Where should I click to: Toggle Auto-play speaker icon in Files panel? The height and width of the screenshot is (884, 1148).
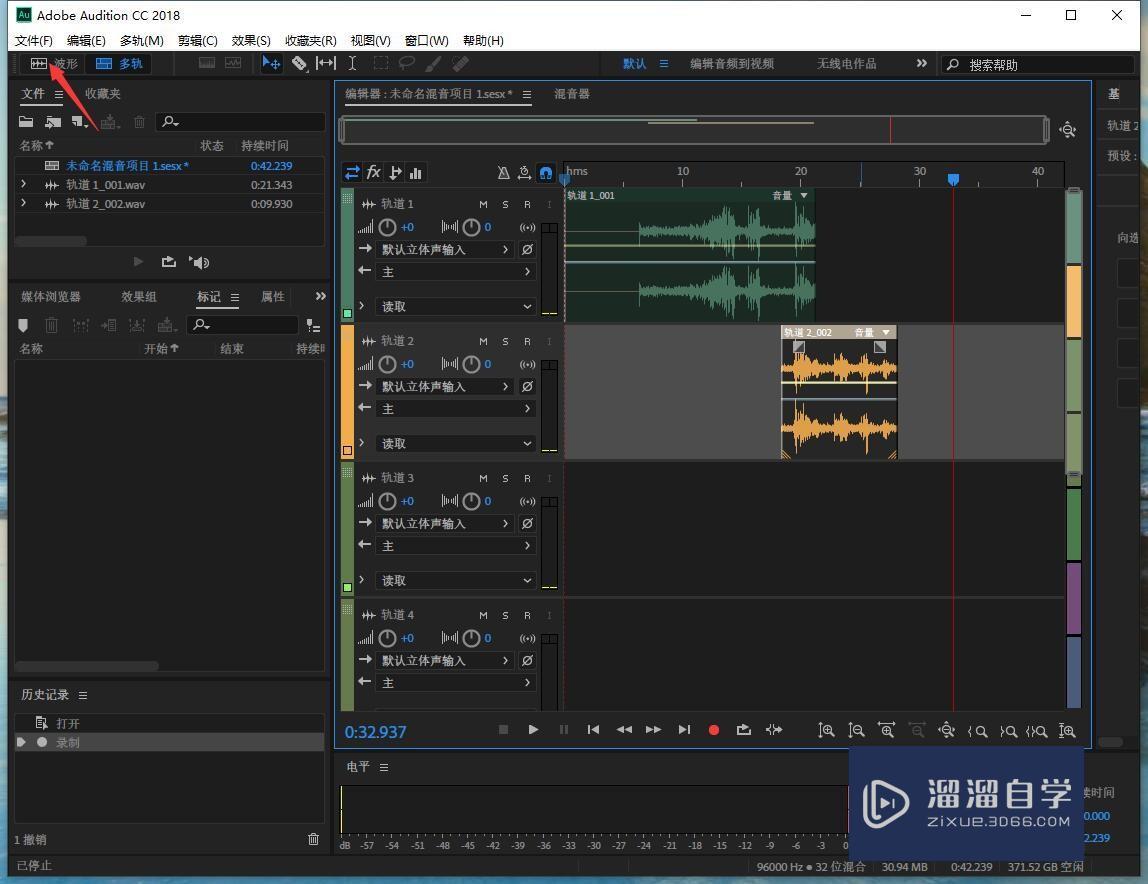[199, 262]
